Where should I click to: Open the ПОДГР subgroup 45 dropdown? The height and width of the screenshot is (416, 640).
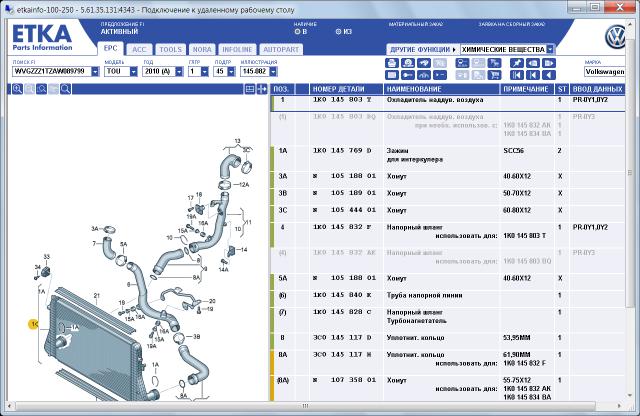(x=231, y=71)
